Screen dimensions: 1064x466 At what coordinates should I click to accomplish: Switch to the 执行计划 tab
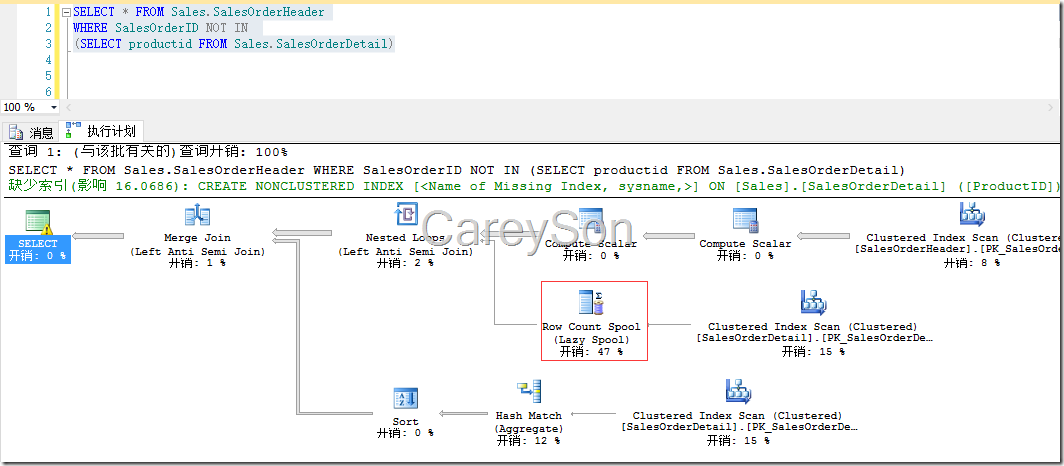[x=102, y=131]
